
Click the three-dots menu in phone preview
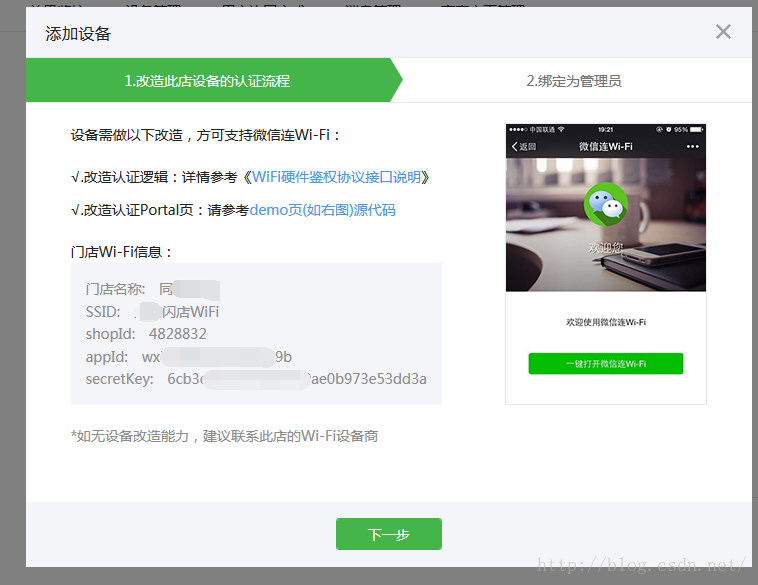tap(692, 146)
